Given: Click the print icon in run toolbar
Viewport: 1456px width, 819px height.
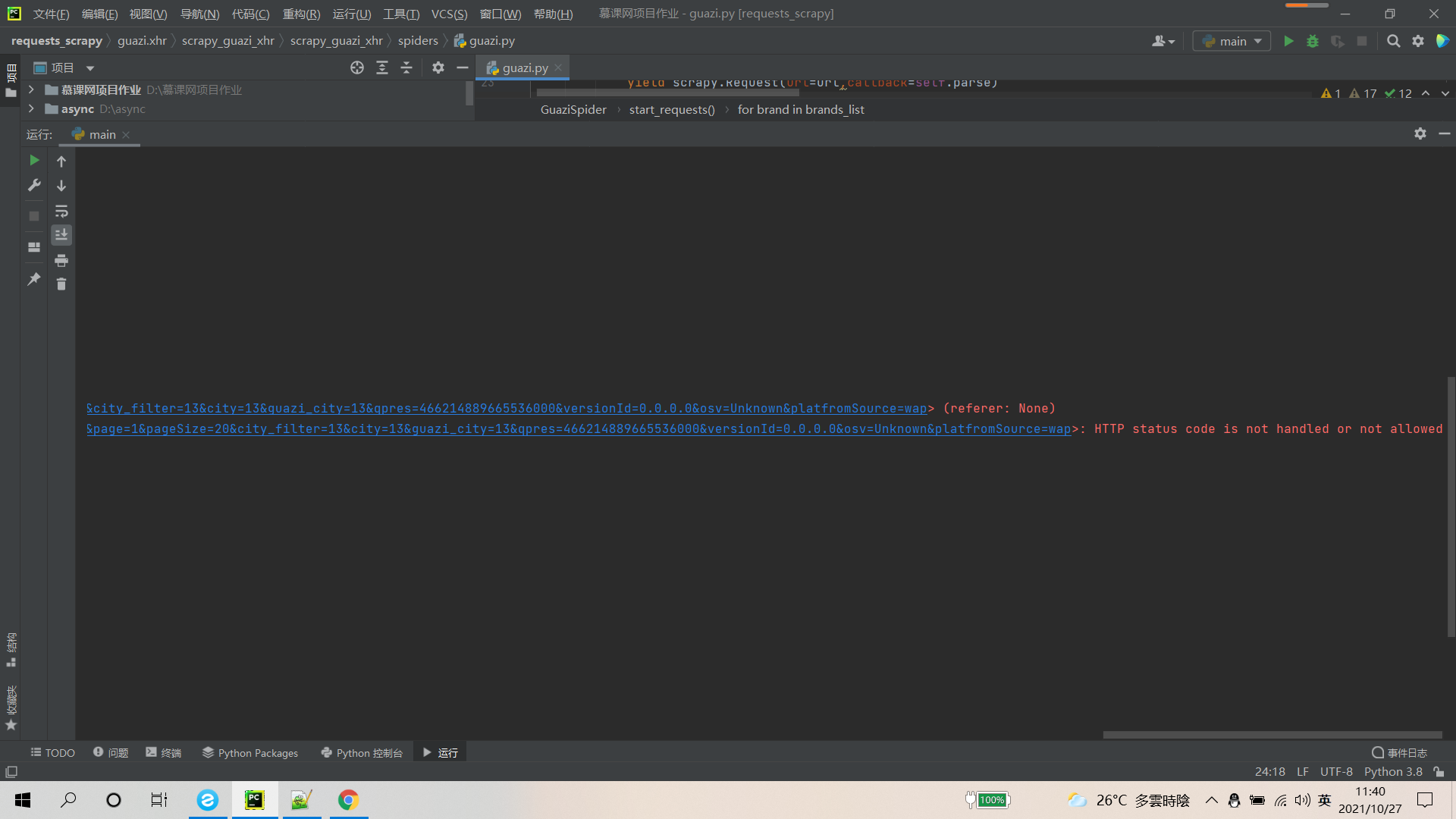Looking at the screenshot, I should click(x=61, y=261).
